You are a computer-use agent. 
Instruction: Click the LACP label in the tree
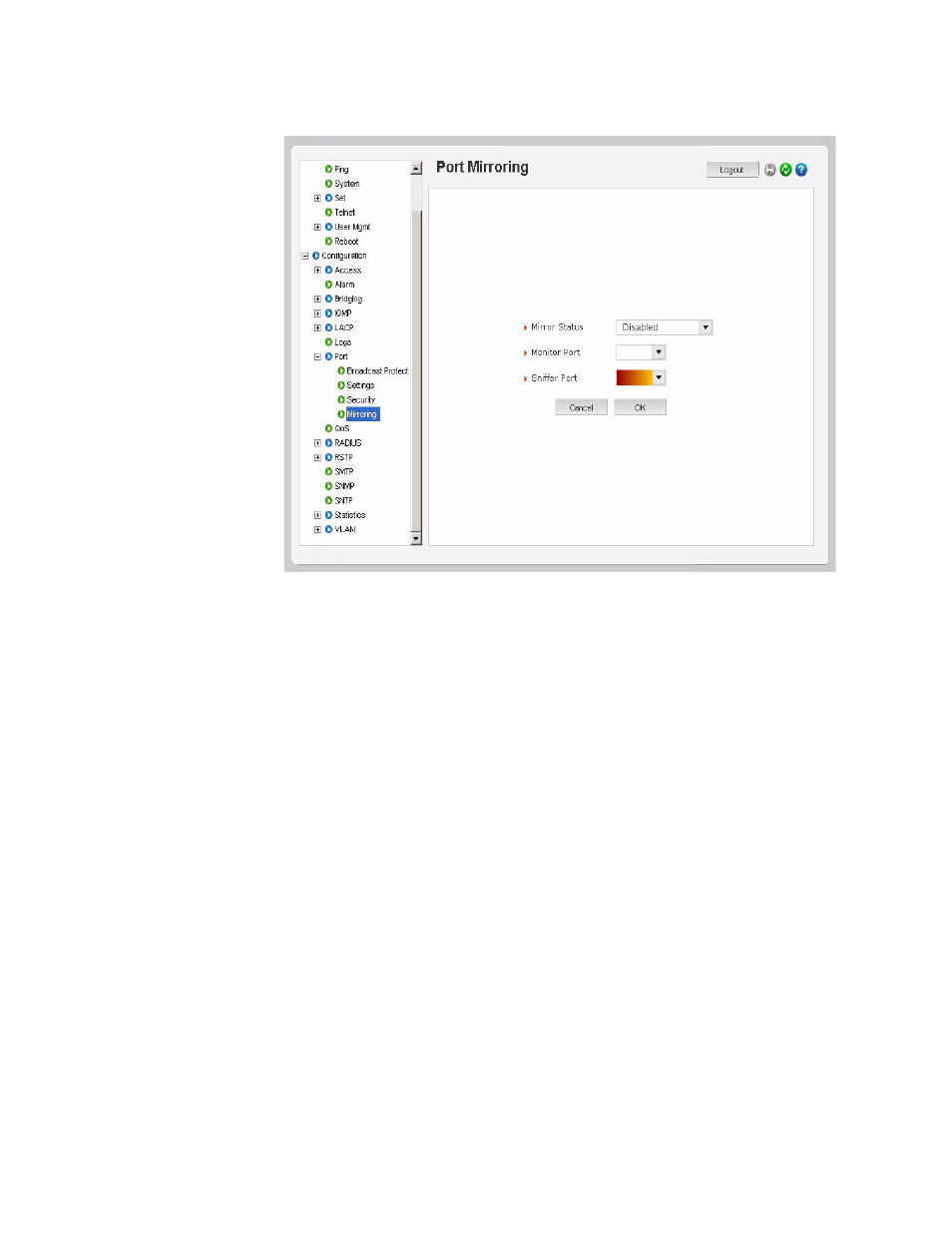click(344, 327)
